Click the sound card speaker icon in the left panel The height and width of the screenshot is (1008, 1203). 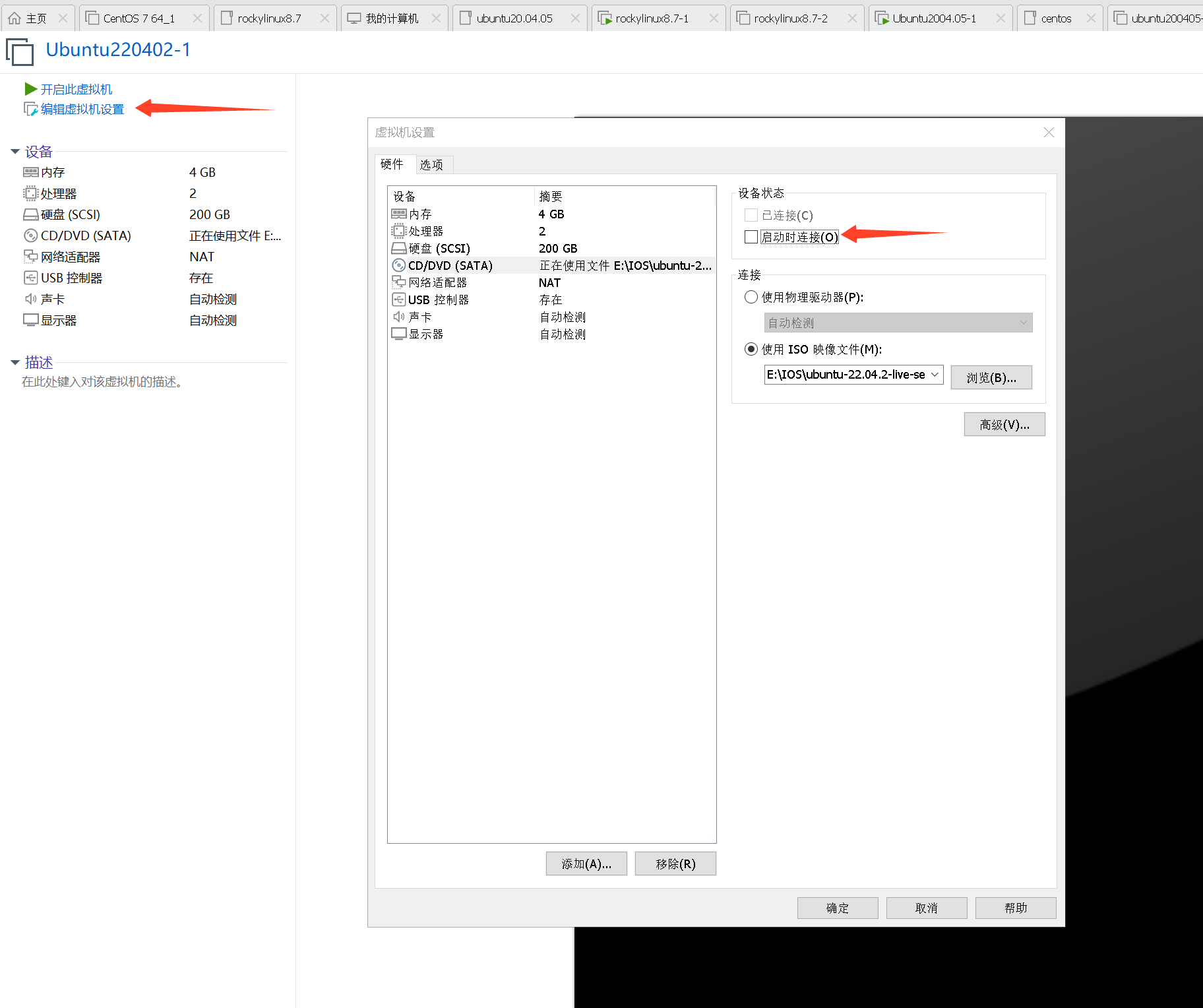[x=30, y=299]
